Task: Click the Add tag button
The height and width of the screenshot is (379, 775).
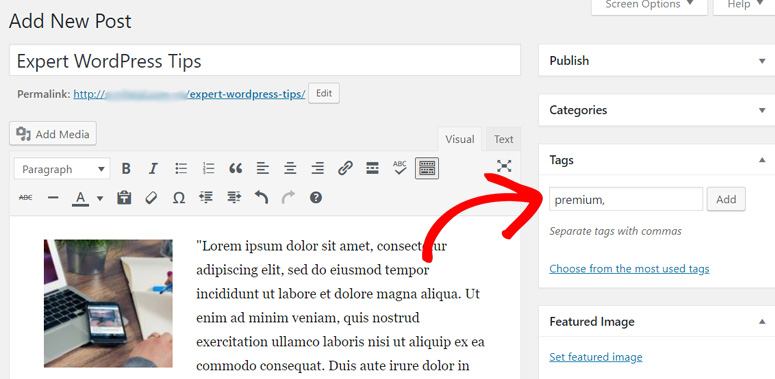Action: [726, 199]
